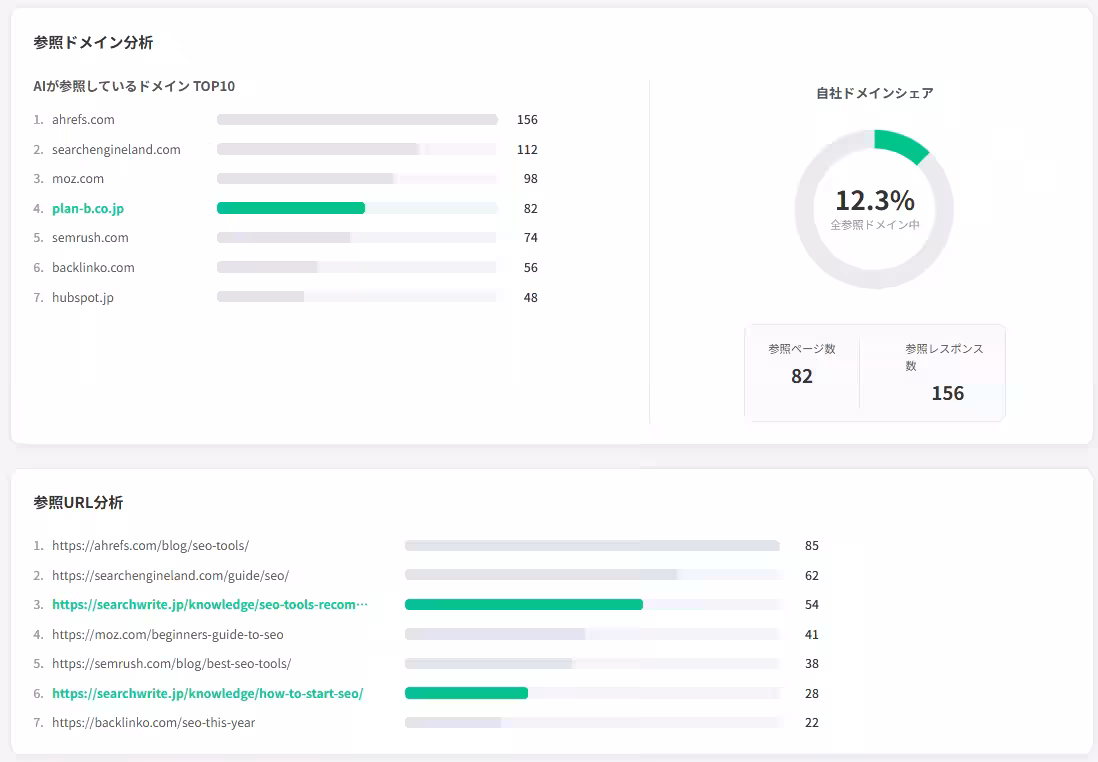Click the value 74 beside semrush.com
The image size is (1098, 762).
pyautogui.click(x=531, y=238)
